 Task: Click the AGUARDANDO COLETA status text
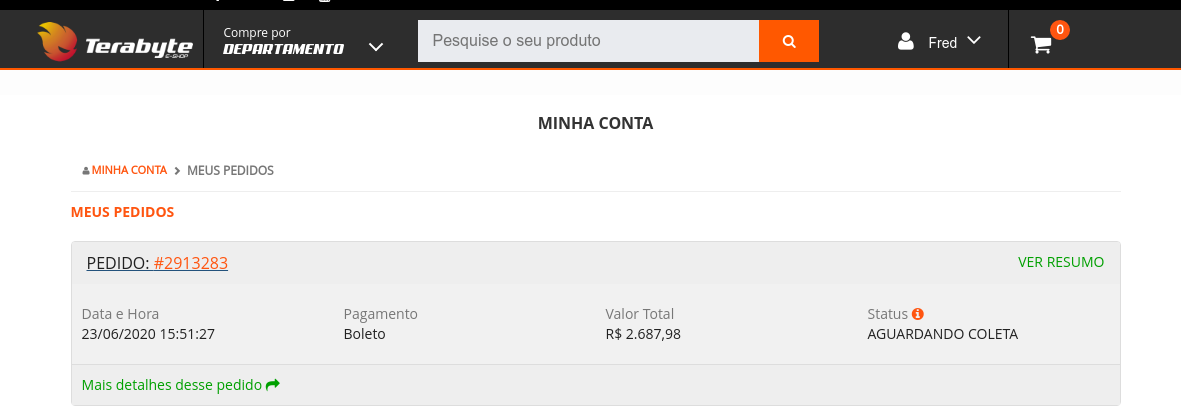coord(942,333)
